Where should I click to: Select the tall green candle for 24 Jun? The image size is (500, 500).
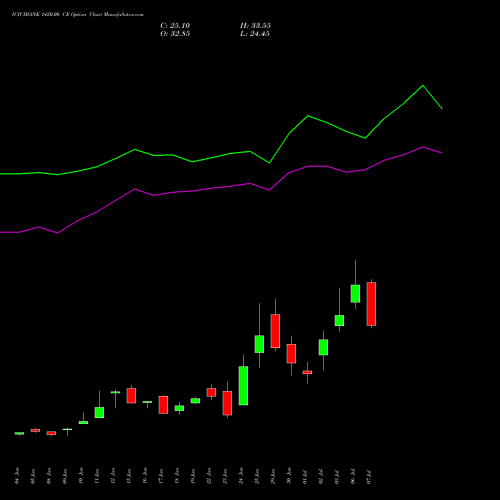243,385
